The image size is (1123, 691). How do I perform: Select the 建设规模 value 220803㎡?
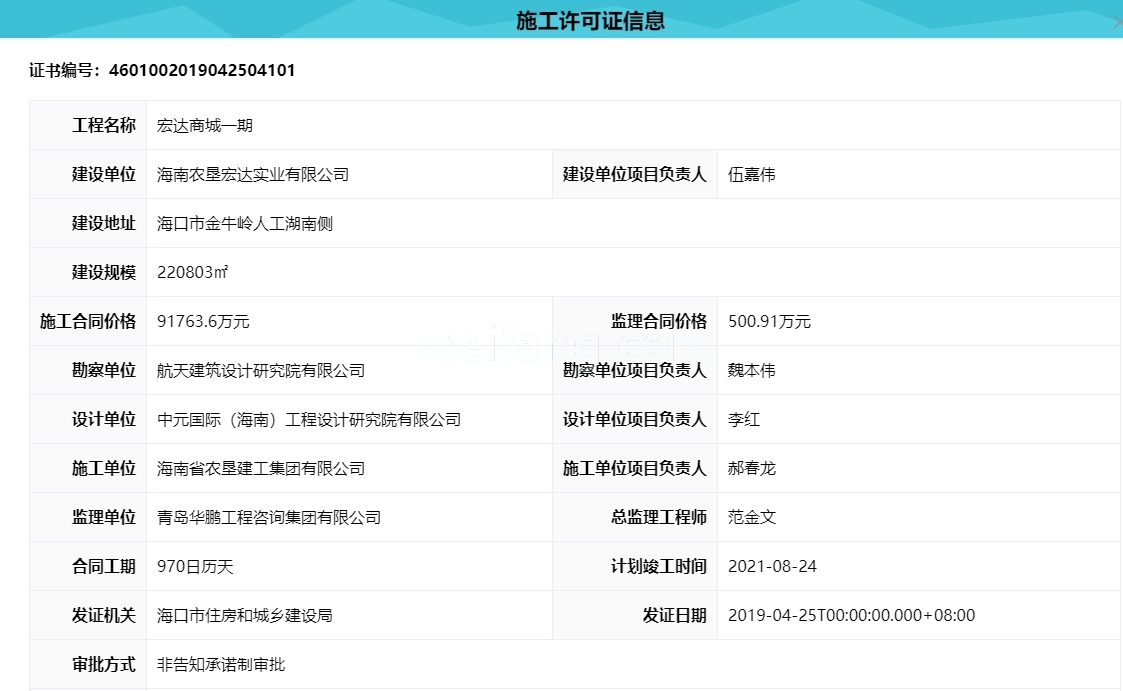point(191,270)
